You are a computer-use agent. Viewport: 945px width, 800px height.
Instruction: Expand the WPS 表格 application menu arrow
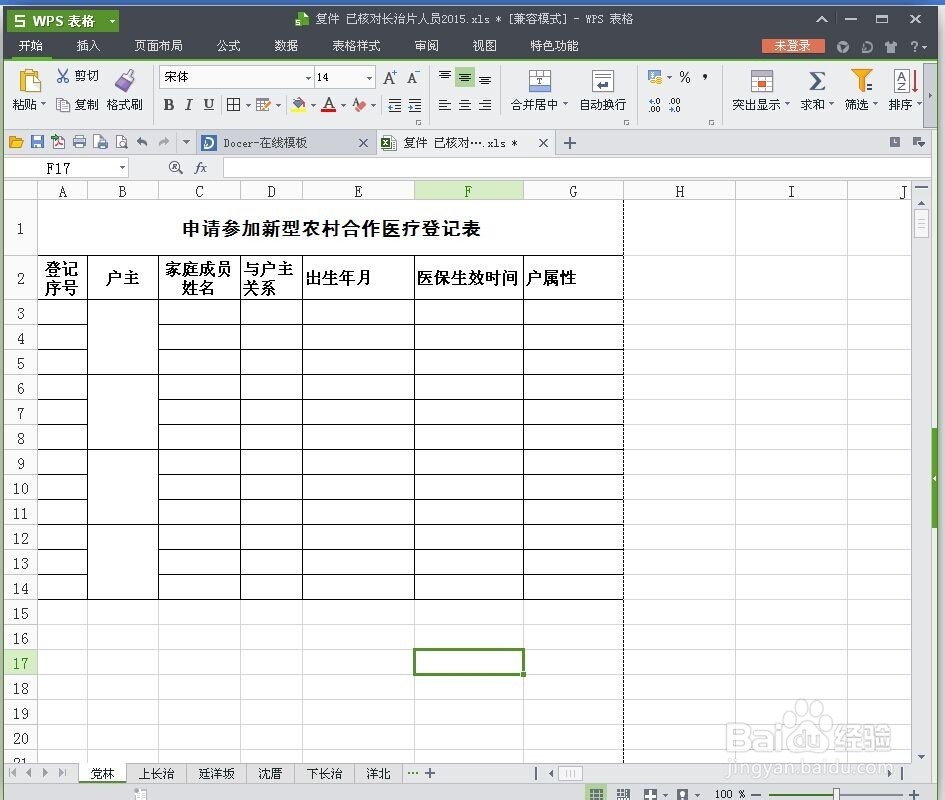112,21
